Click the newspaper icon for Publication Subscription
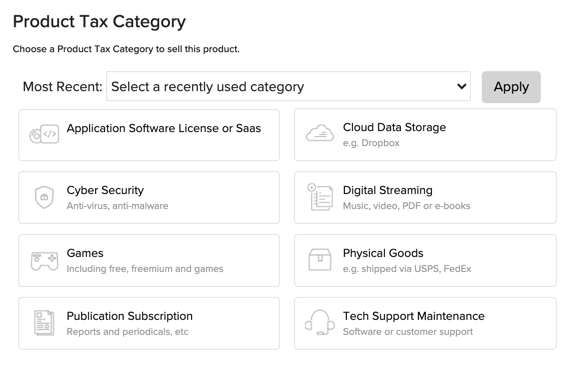 (44, 323)
